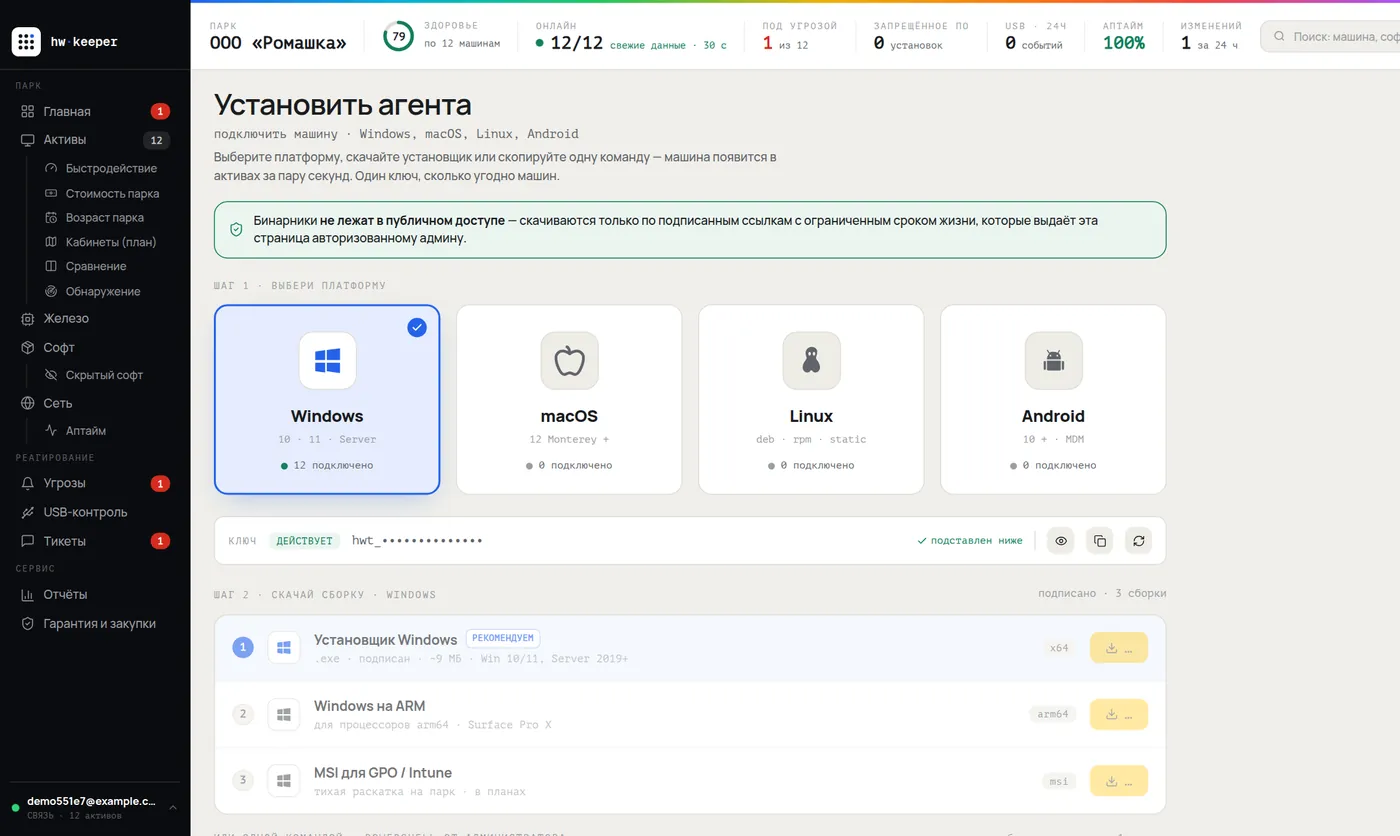The width and height of the screenshot is (1400, 836).
Task: Select the macOS platform card
Action: tap(569, 399)
